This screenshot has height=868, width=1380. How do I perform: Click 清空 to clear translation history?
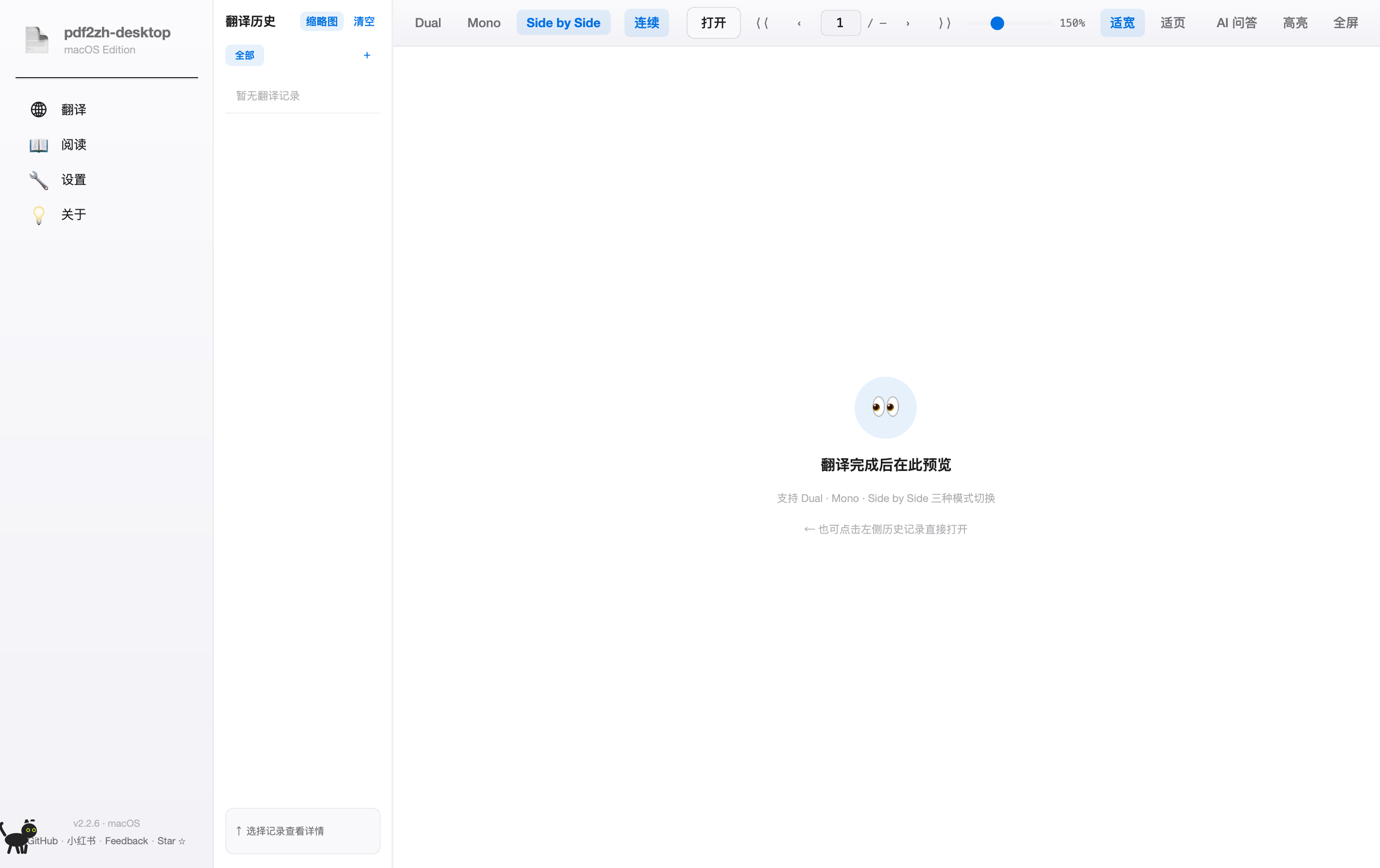coord(364,22)
